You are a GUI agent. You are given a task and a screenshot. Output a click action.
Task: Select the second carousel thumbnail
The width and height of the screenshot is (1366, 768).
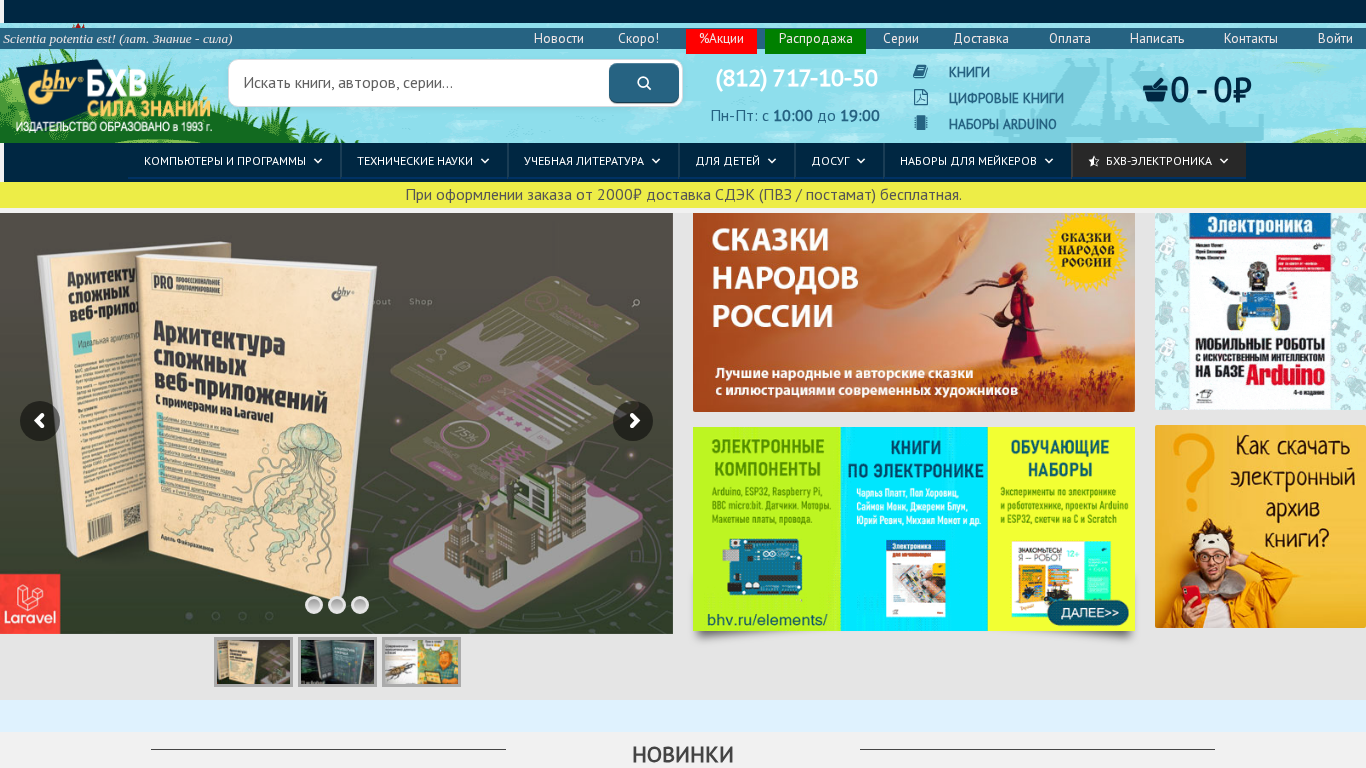[337, 662]
